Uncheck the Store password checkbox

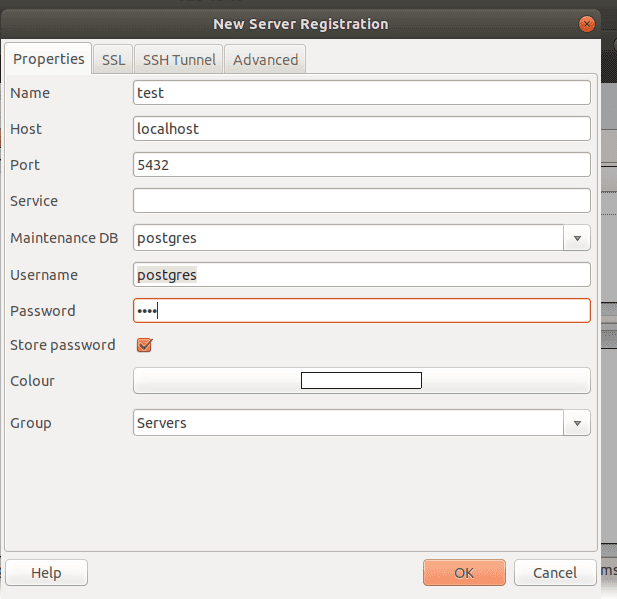[144, 345]
